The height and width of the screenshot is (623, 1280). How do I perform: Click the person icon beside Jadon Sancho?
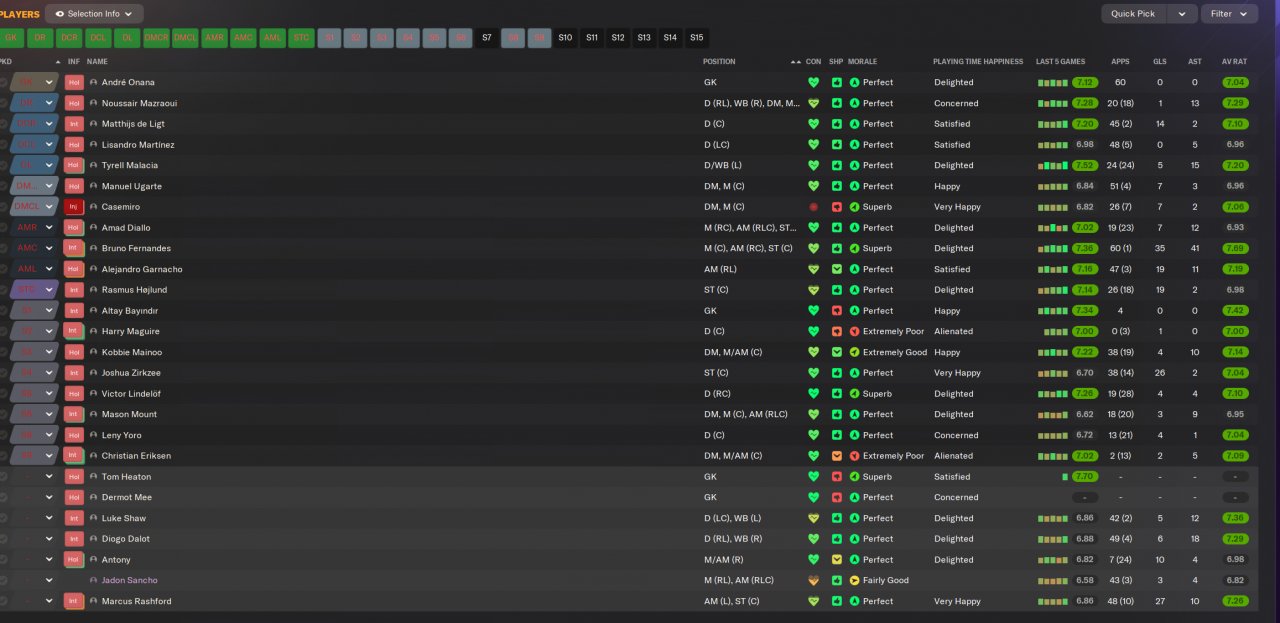[x=94, y=580]
